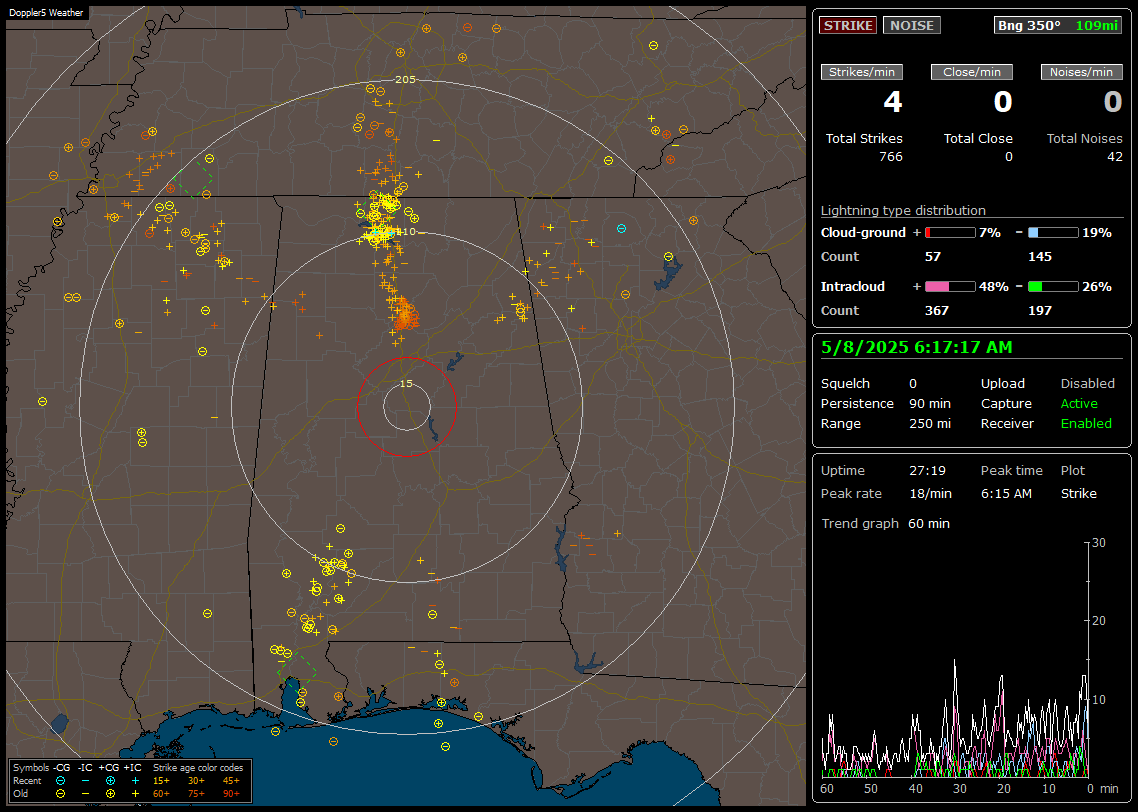1138x812 pixels.
Task: Click the negative Cloud-ground 19% bar
Action: pos(1053,233)
